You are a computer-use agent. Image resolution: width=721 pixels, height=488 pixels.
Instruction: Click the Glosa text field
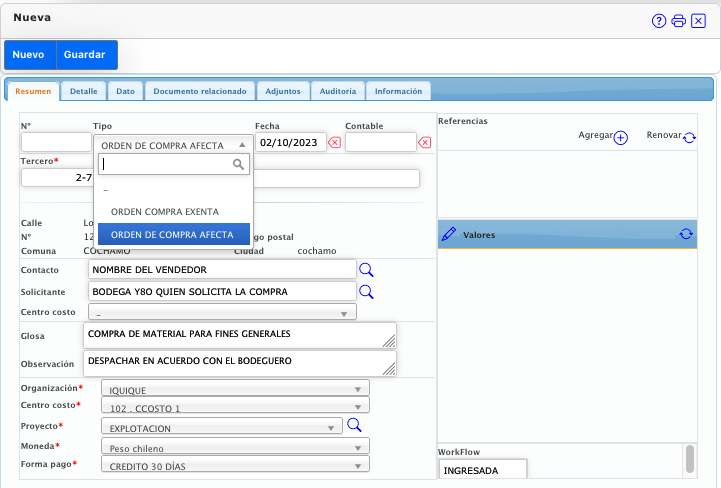click(x=240, y=334)
